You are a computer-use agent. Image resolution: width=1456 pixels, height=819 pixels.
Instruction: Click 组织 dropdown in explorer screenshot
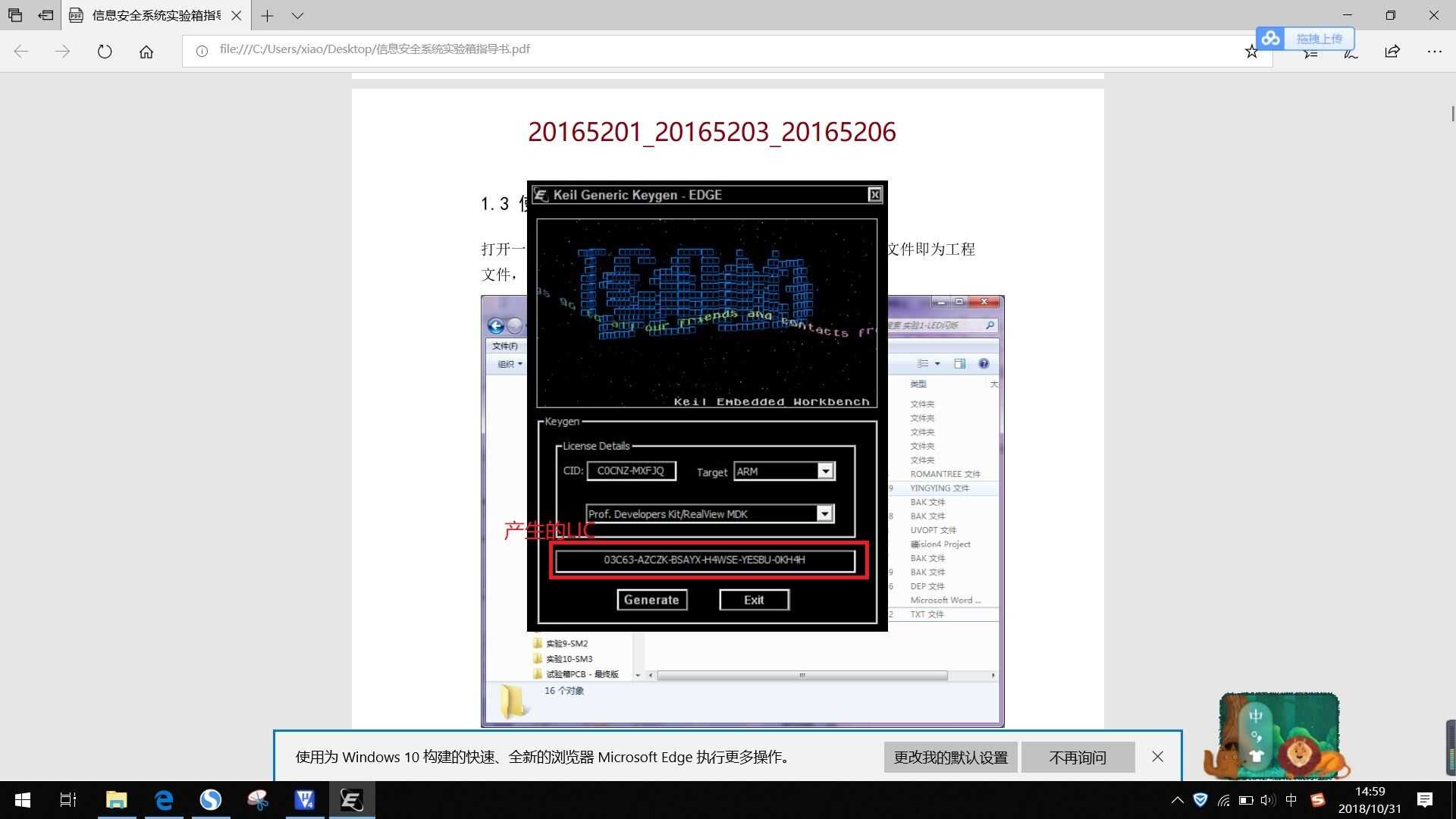510,364
